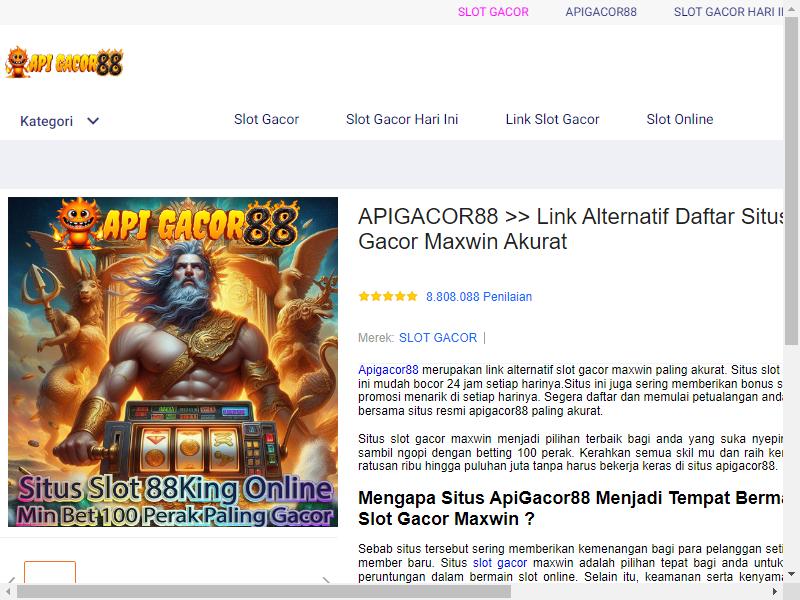Open the 8.808.088 Penilaian reviews link
Image resolution: width=800 pixels, height=600 pixels.
tap(479, 297)
